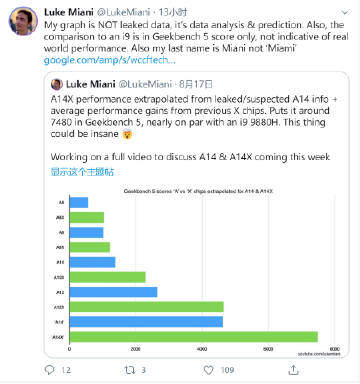This screenshot has height=384, width=360.
Task: Click the blue 'show this thread' link
Action: (82, 172)
